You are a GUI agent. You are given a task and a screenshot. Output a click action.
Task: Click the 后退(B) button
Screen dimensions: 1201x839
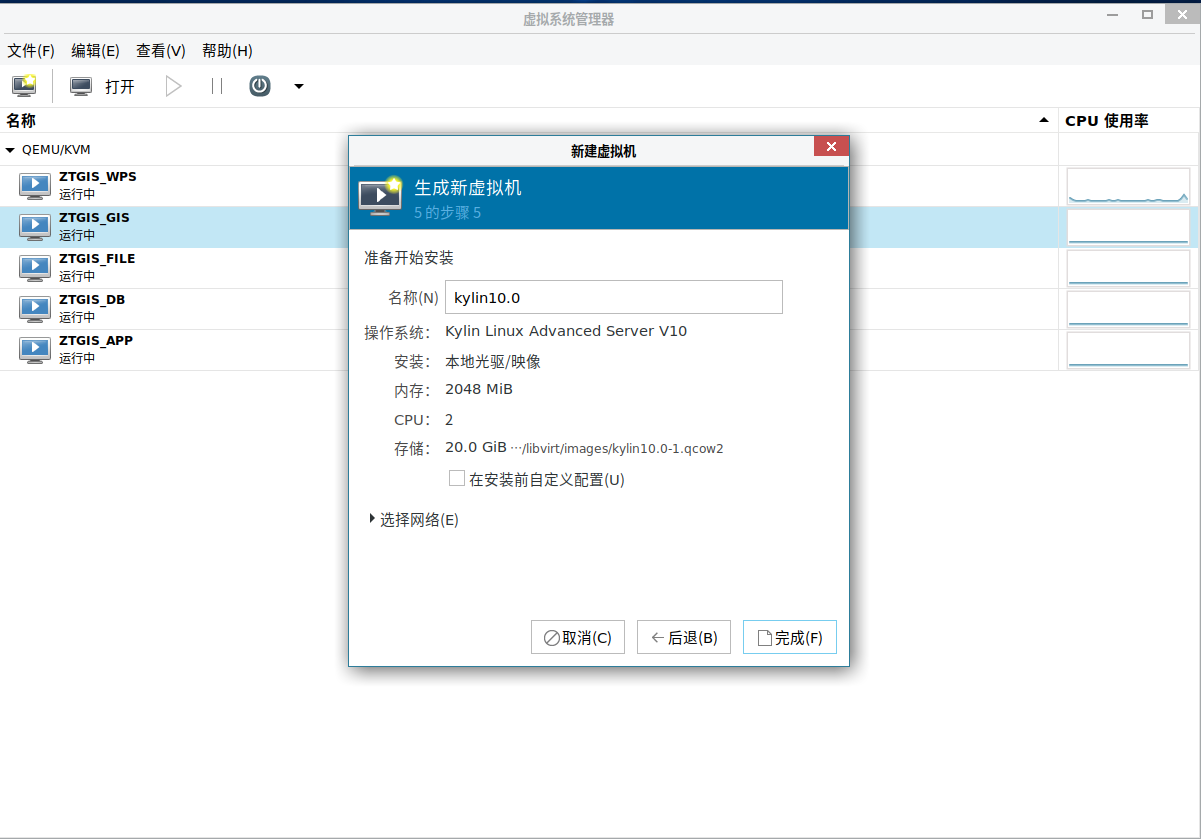[x=683, y=638]
